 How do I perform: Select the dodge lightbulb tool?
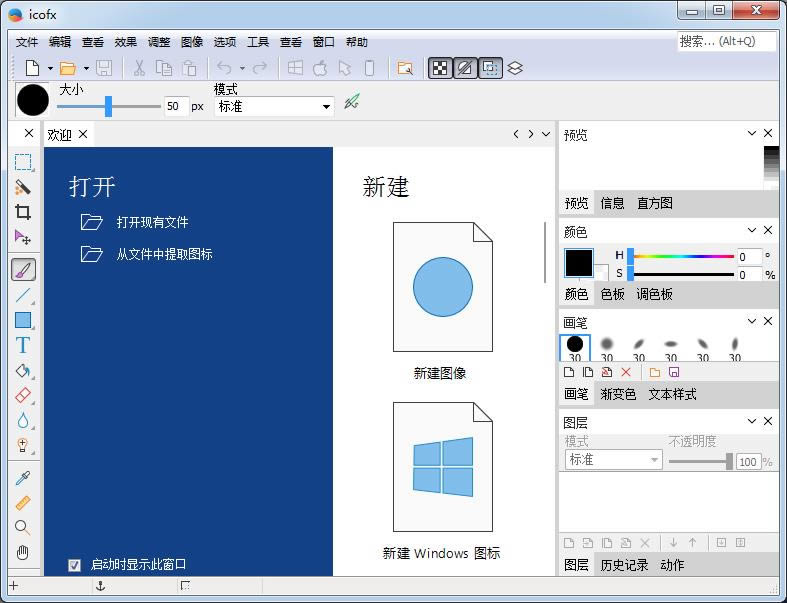[23, 445]
